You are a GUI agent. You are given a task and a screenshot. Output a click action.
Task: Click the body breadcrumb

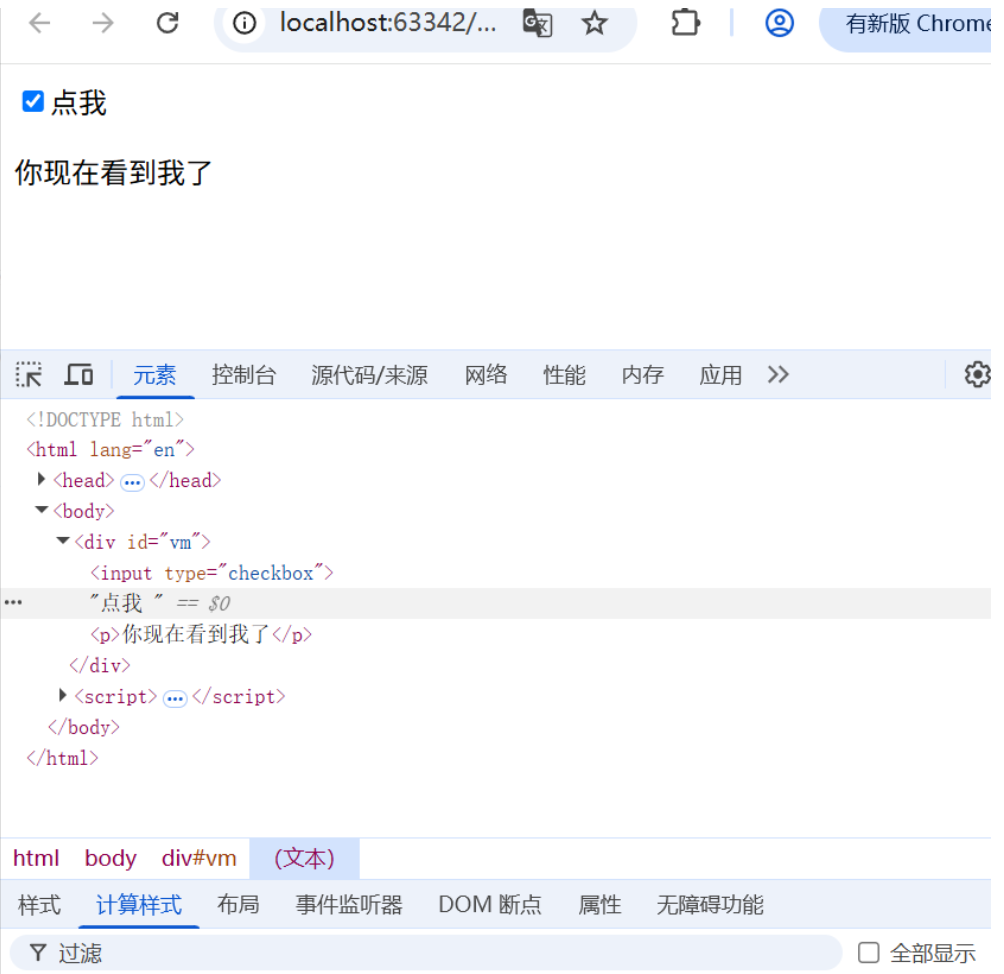110,858
